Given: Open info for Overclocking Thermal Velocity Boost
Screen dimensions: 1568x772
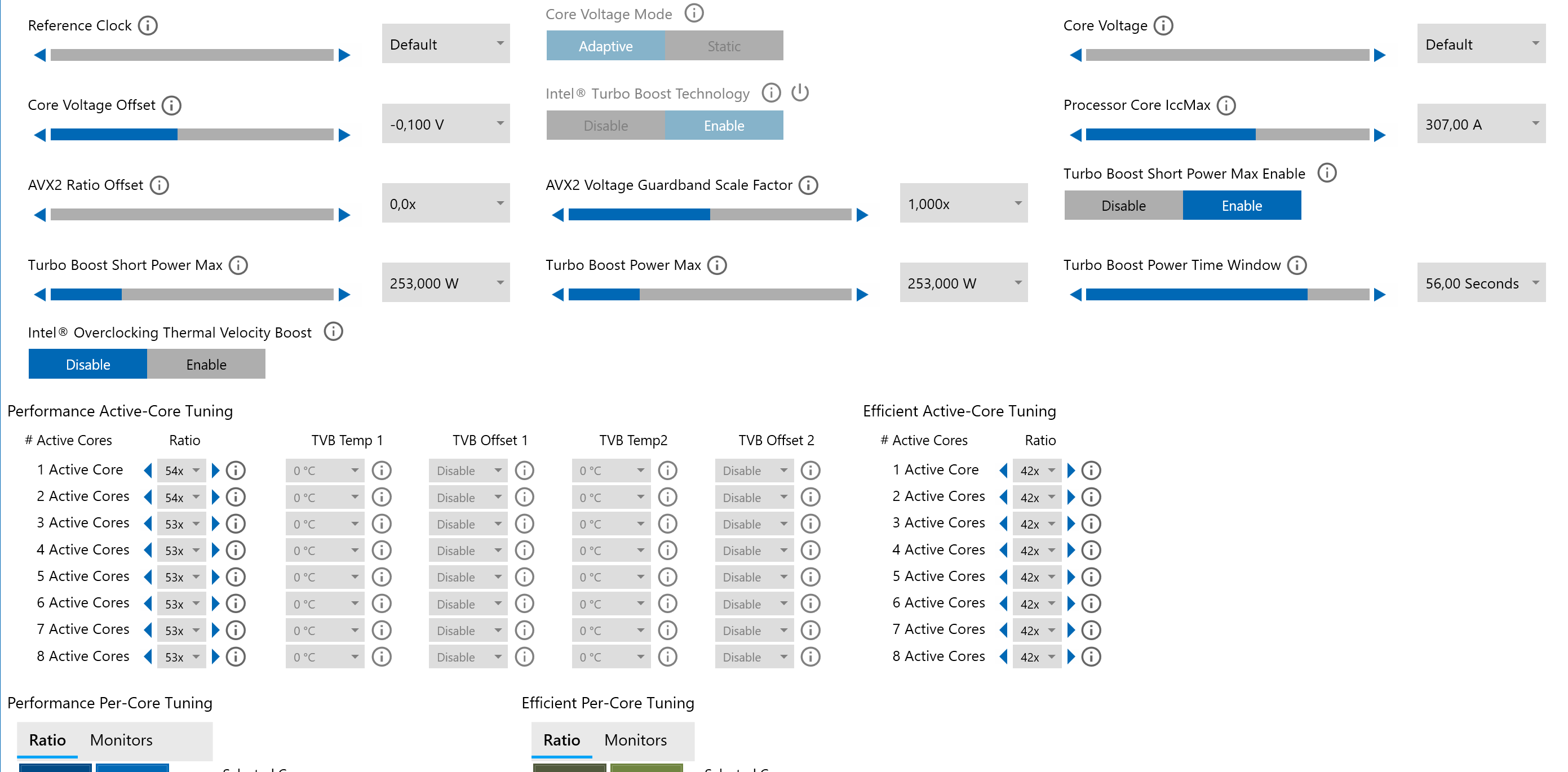Looking at the screenshot, I should pyautogui.click(x=333, y=332).
